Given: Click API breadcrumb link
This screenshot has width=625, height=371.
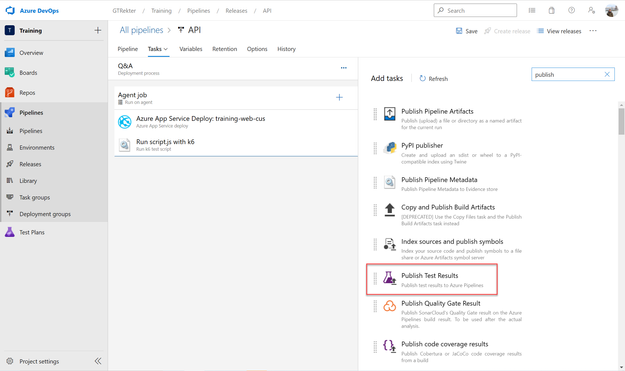Looking at the screenshot, I should 267,11.
